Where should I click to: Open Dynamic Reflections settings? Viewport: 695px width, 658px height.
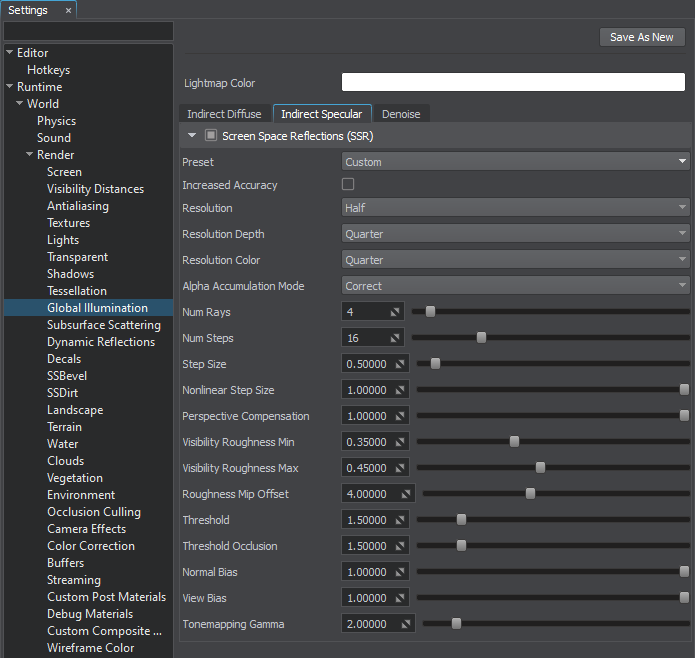coord(101,342)
